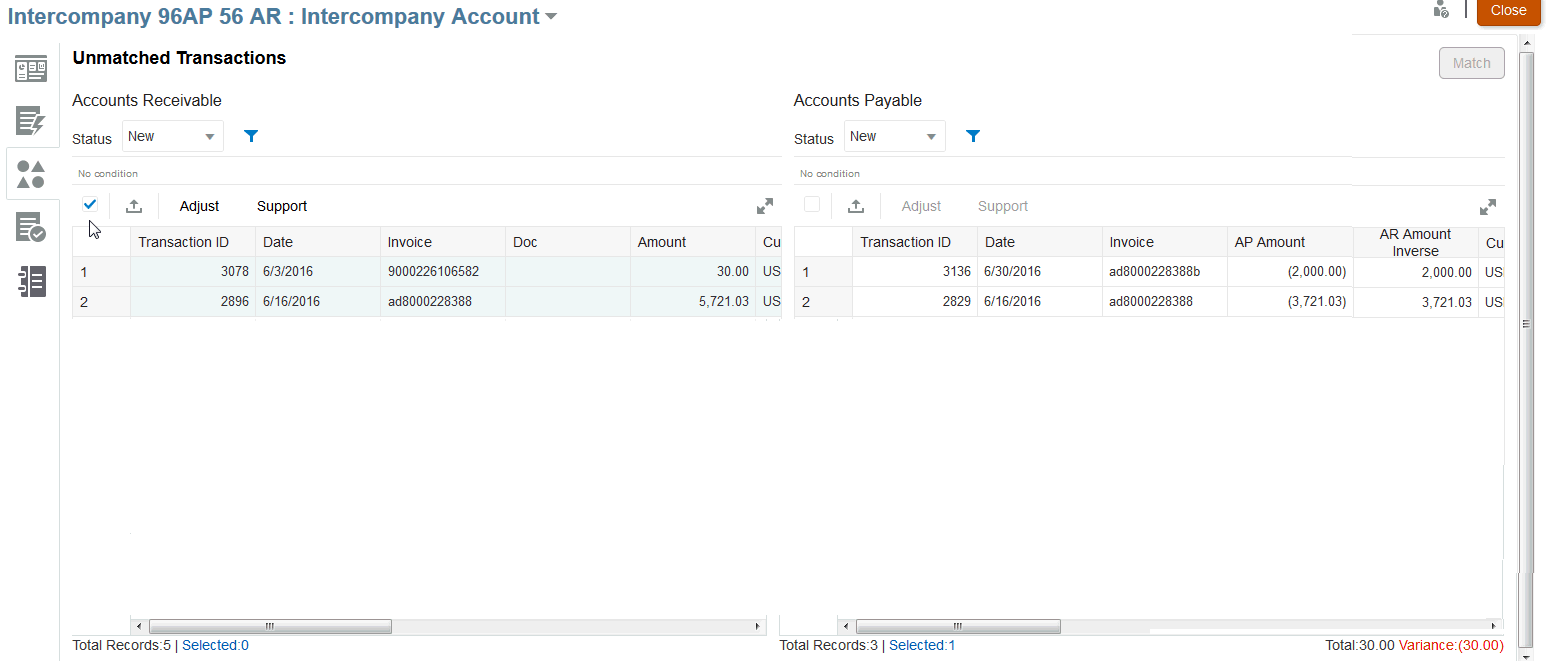Click Support in the Receivable toolbar
Viewport: 1547px width, 661px height.
tap(281, 206)
